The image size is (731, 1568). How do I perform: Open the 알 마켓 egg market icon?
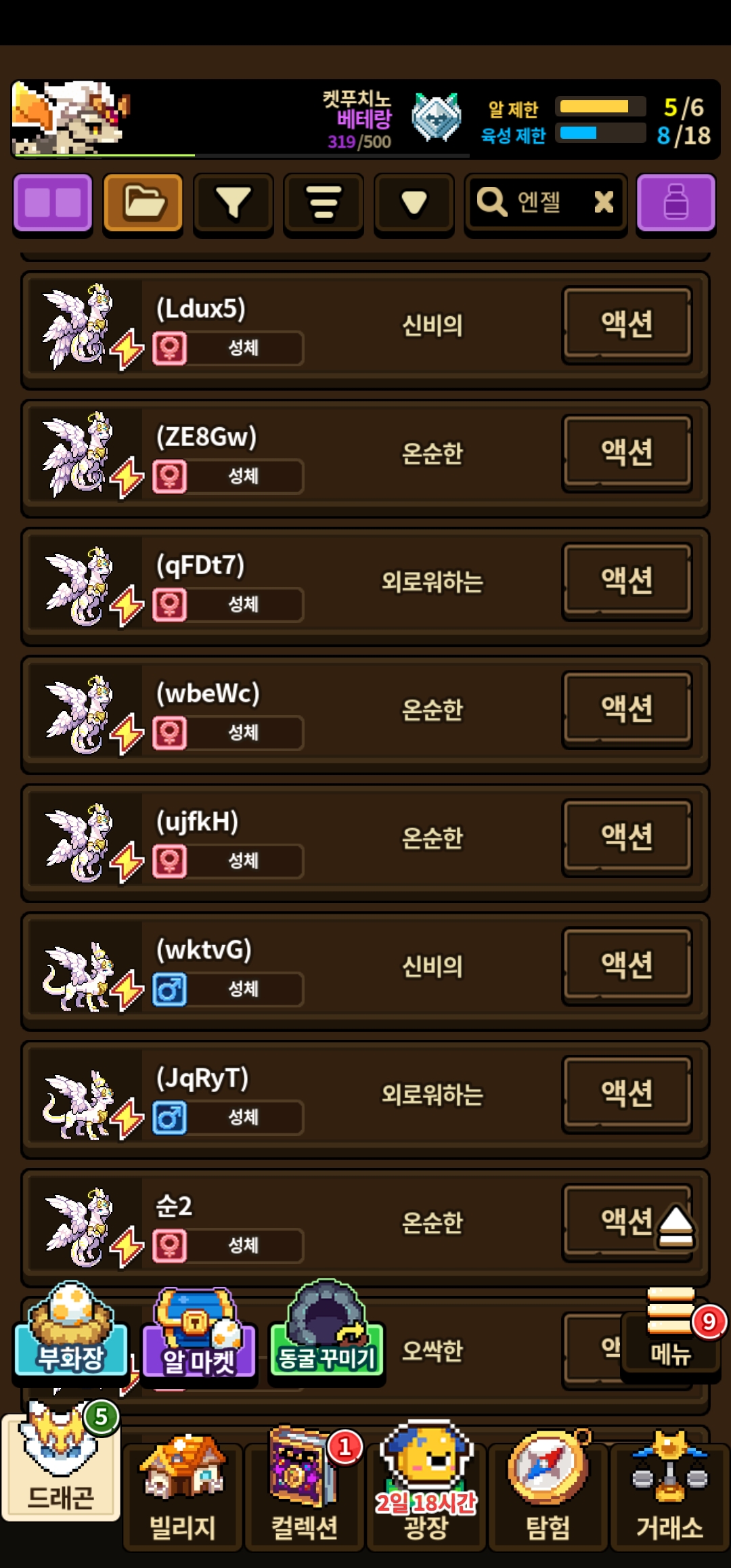(199, 1332)
